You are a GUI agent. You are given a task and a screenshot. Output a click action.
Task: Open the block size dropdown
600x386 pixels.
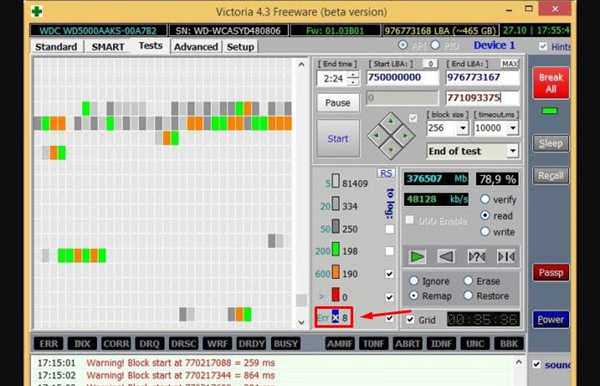pyautogui.click(x=463, y=128)
